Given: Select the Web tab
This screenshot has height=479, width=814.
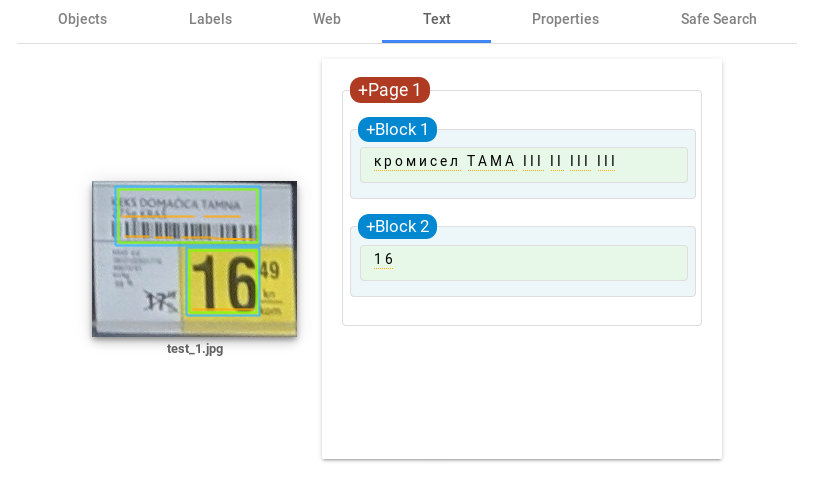Looking at the screenshot, I should pos(327,19).
